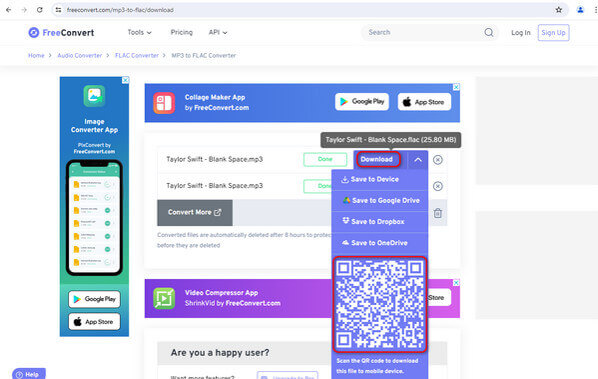The width and height of the screenshot is (598, 379).
Task: Bookmark this page with the star icon
Action: (559, 10)
